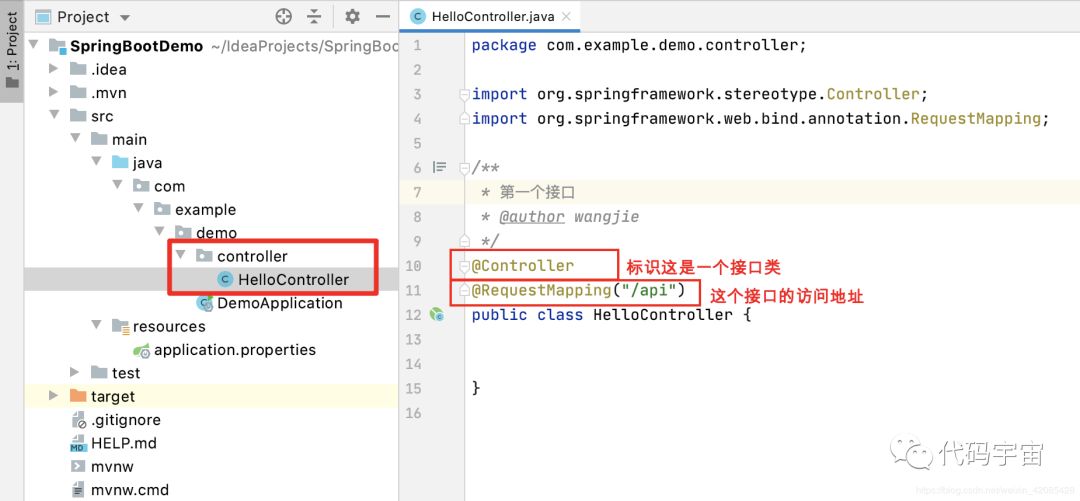The image size is (1080, 501).
Task: Click the HELP.md markdown file icon
Action: [x=78, y=443]
